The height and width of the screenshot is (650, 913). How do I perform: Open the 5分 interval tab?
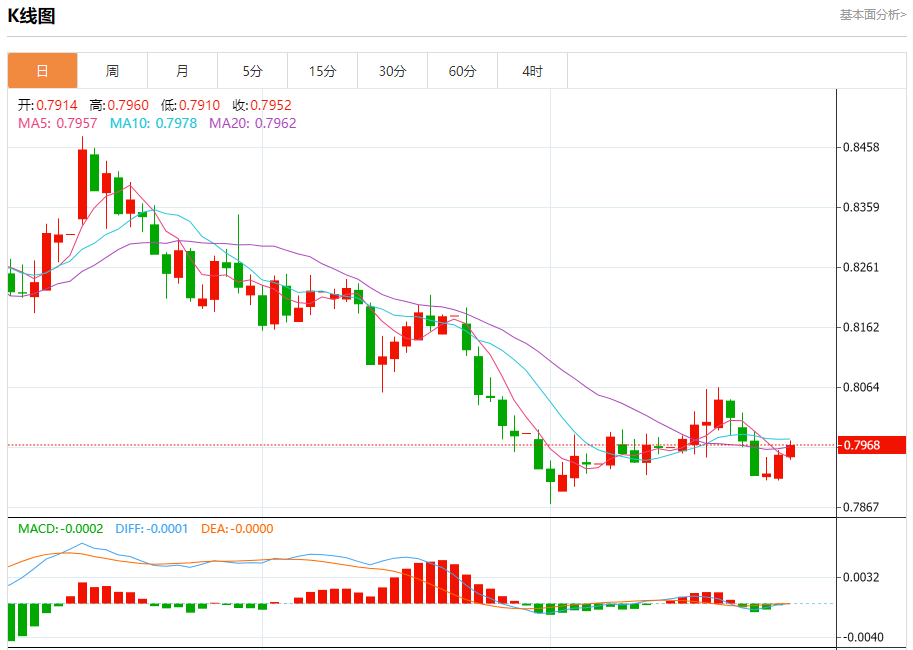pyautogui.click(x=252, y=71)
